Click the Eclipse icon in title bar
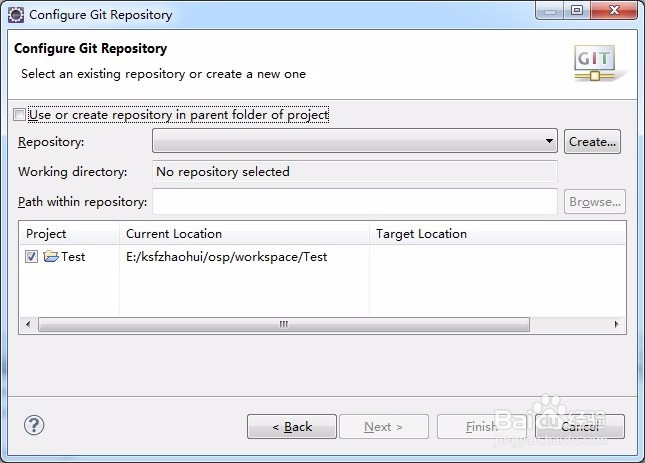Viewport: 645px width, 463px height. click(x=16, y=15)
